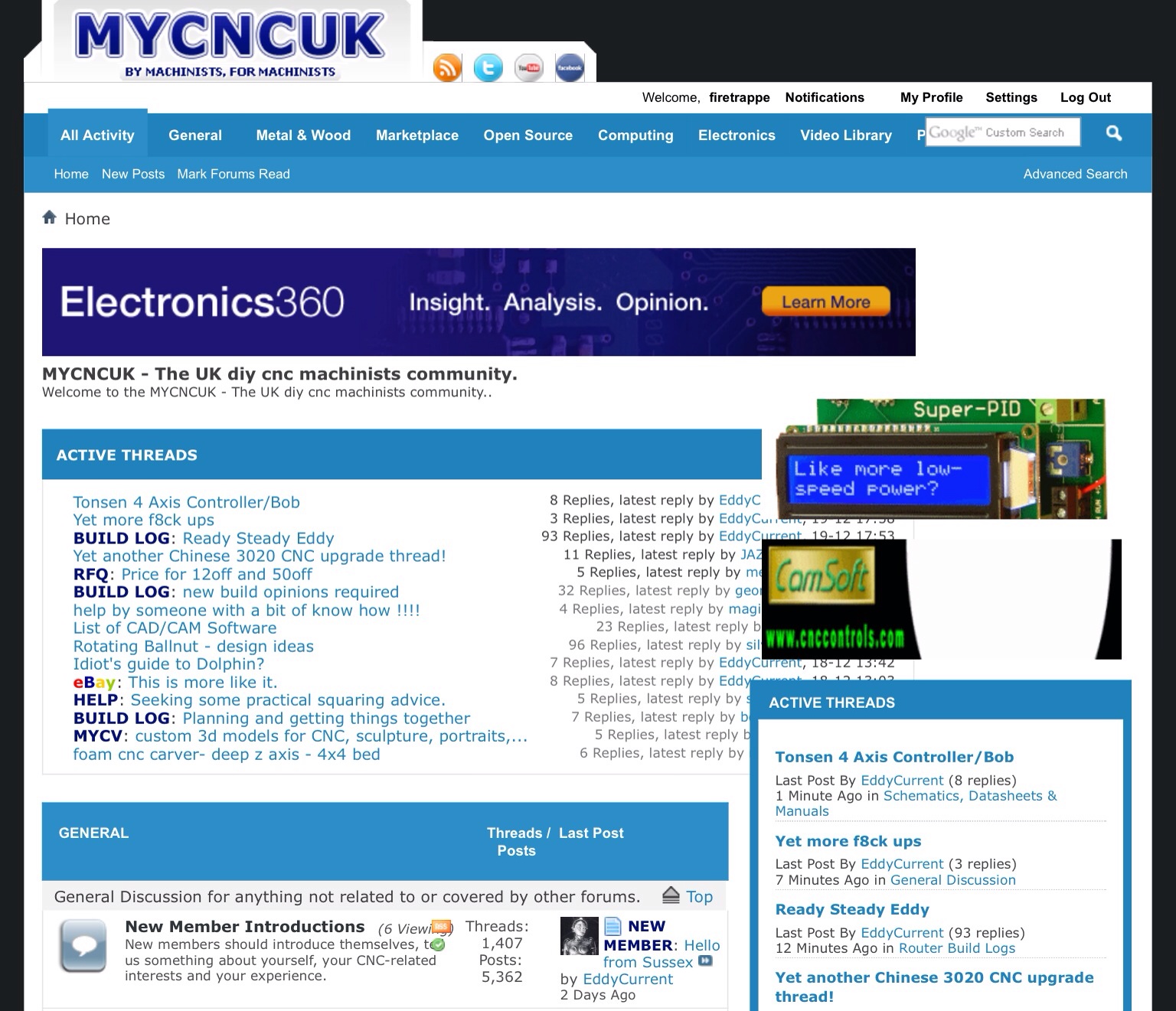Open the Advanced Search link
1176x1011 pixels.
(1075, 174)
